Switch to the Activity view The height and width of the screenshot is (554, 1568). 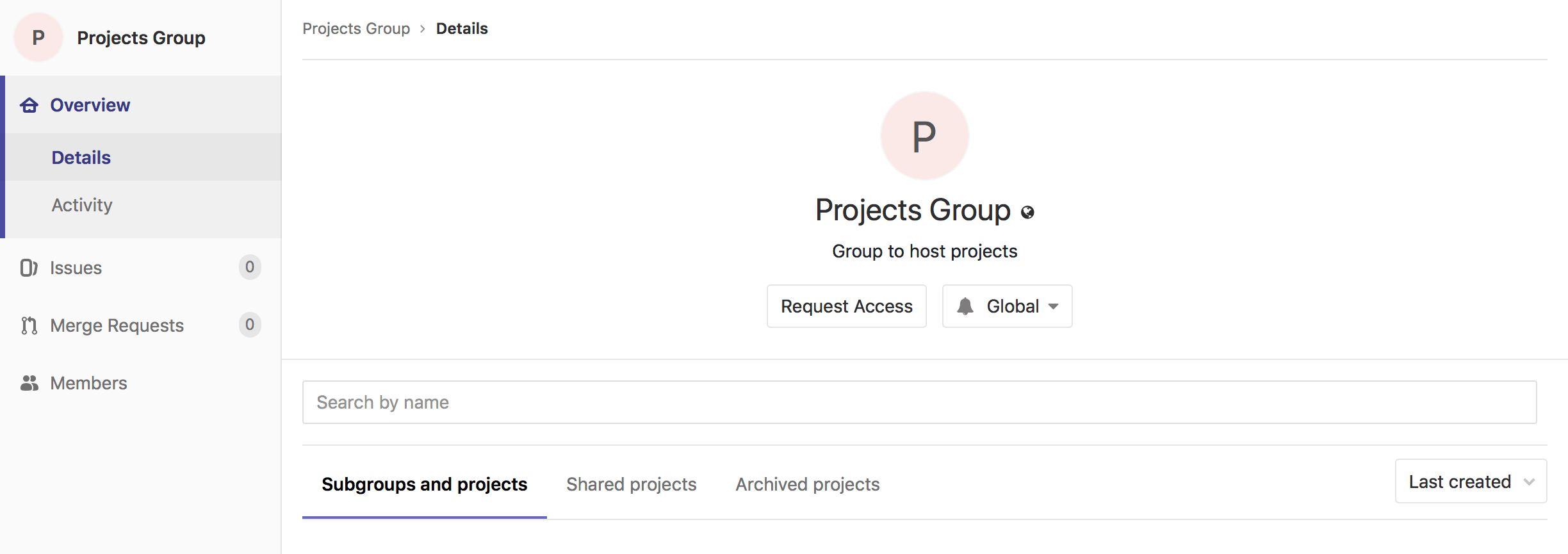coord(82,204)
